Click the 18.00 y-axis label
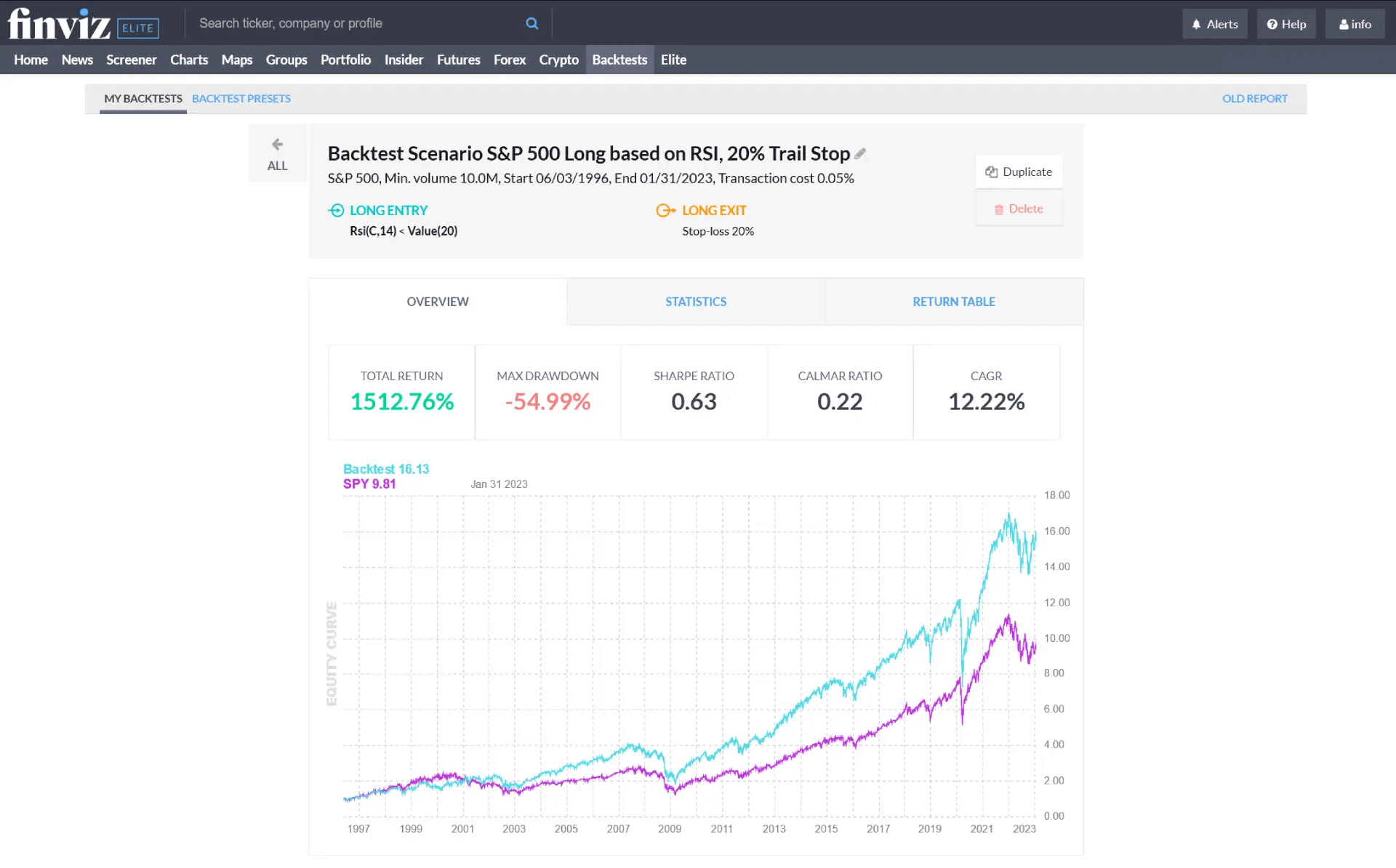The height and width of the screenshot is (868, 1396). click(1056, 495)
